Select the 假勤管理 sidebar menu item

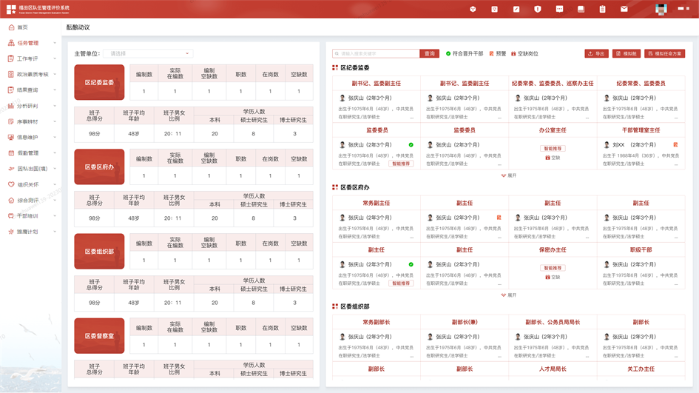32,153
